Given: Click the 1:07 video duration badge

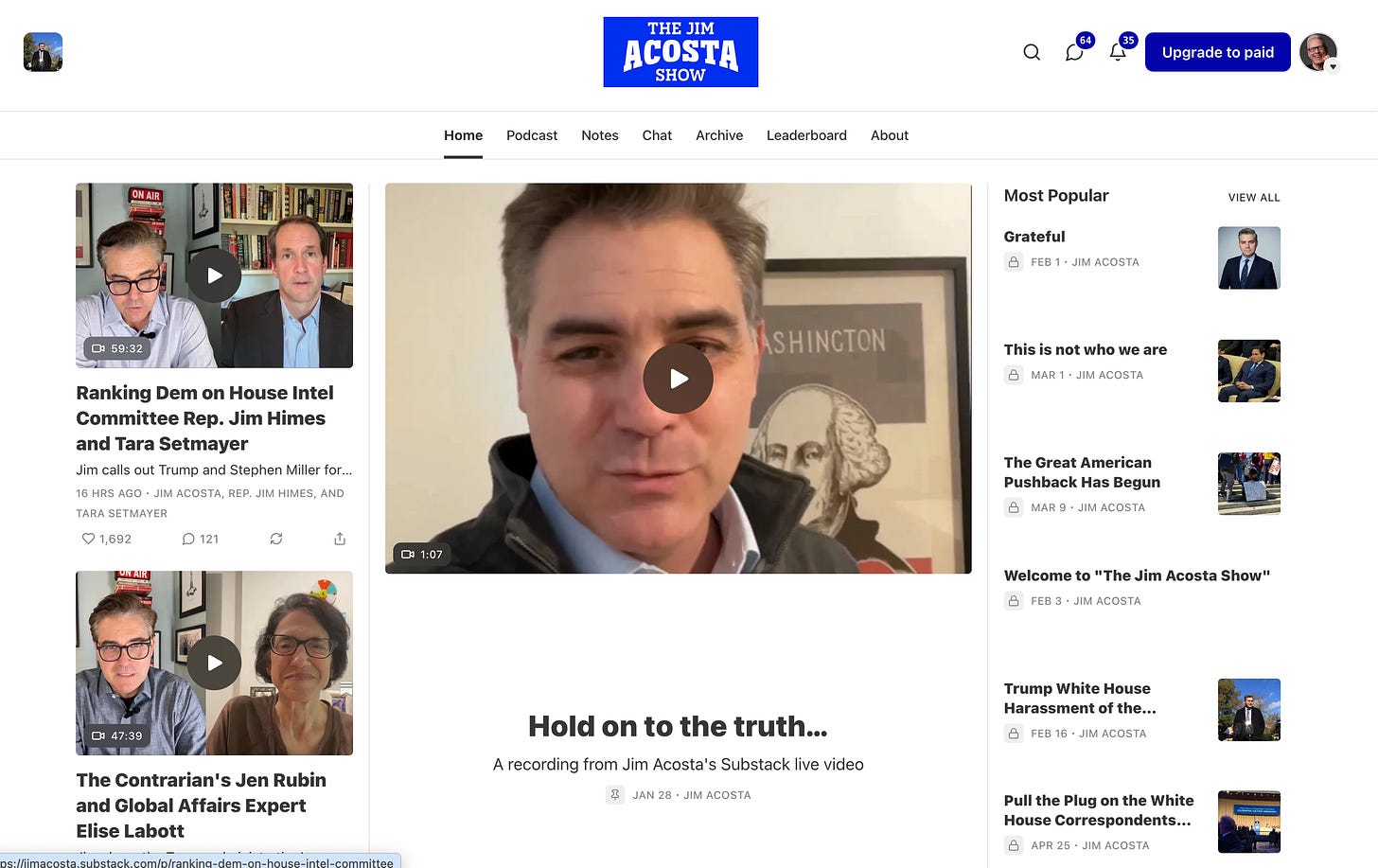Looking at the screenshot, I should point(422,554).
